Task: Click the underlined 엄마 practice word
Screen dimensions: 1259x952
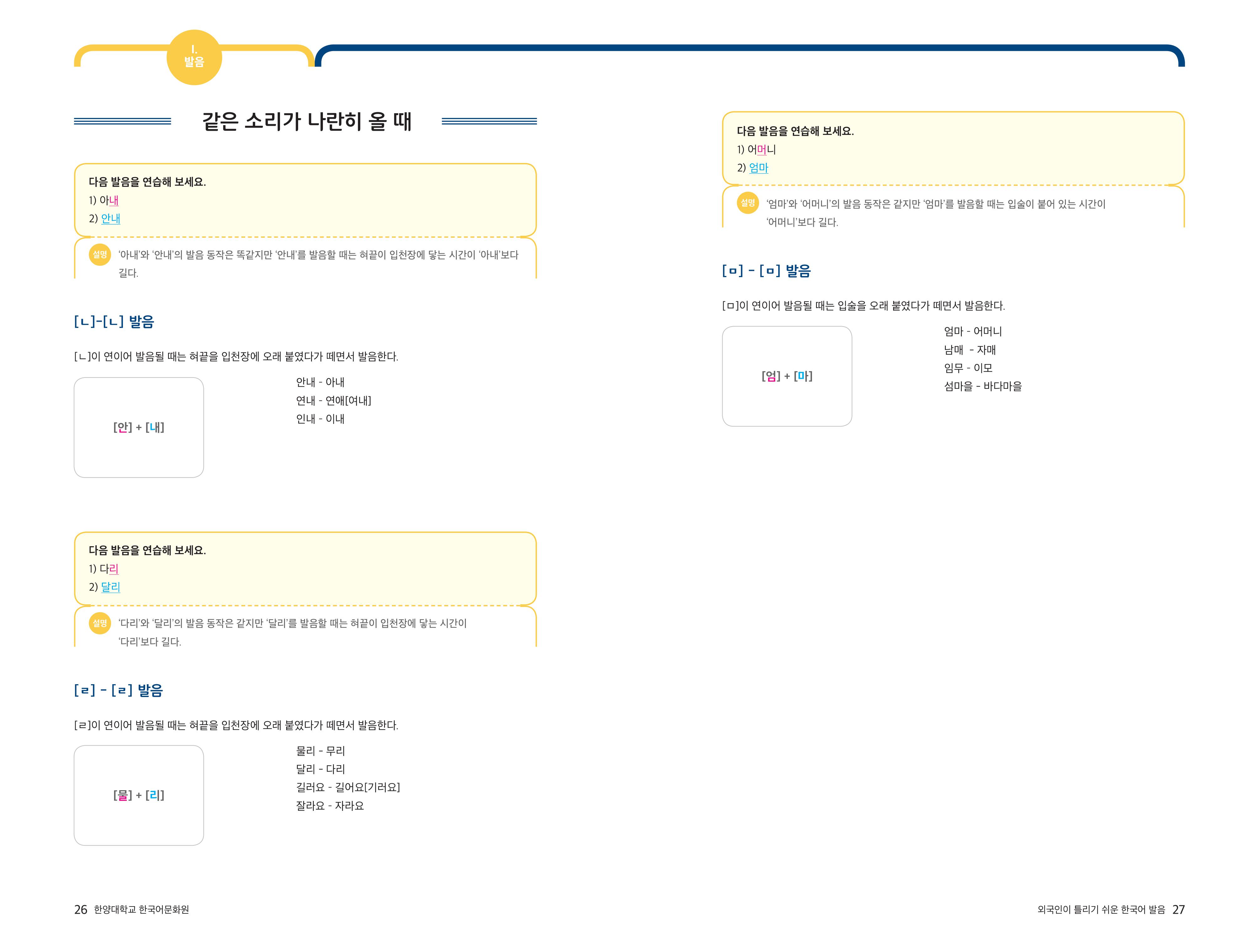Action: tap(758, 168)
